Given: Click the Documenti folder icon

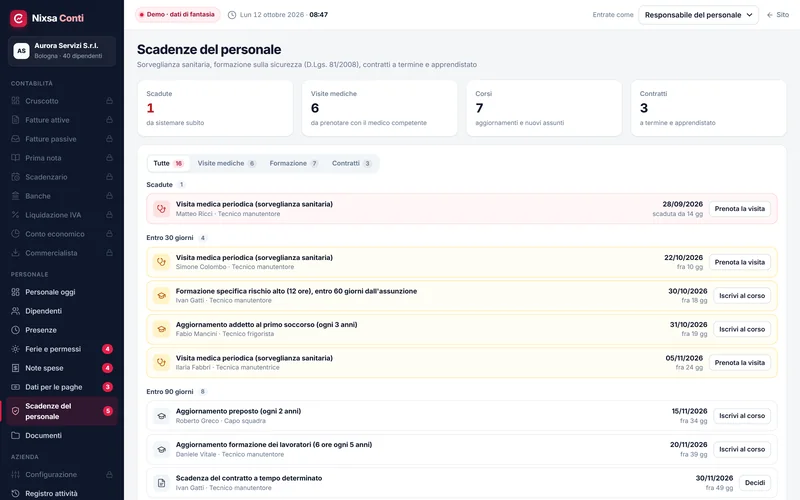Looking at the screenshot, I should [15, 436].
